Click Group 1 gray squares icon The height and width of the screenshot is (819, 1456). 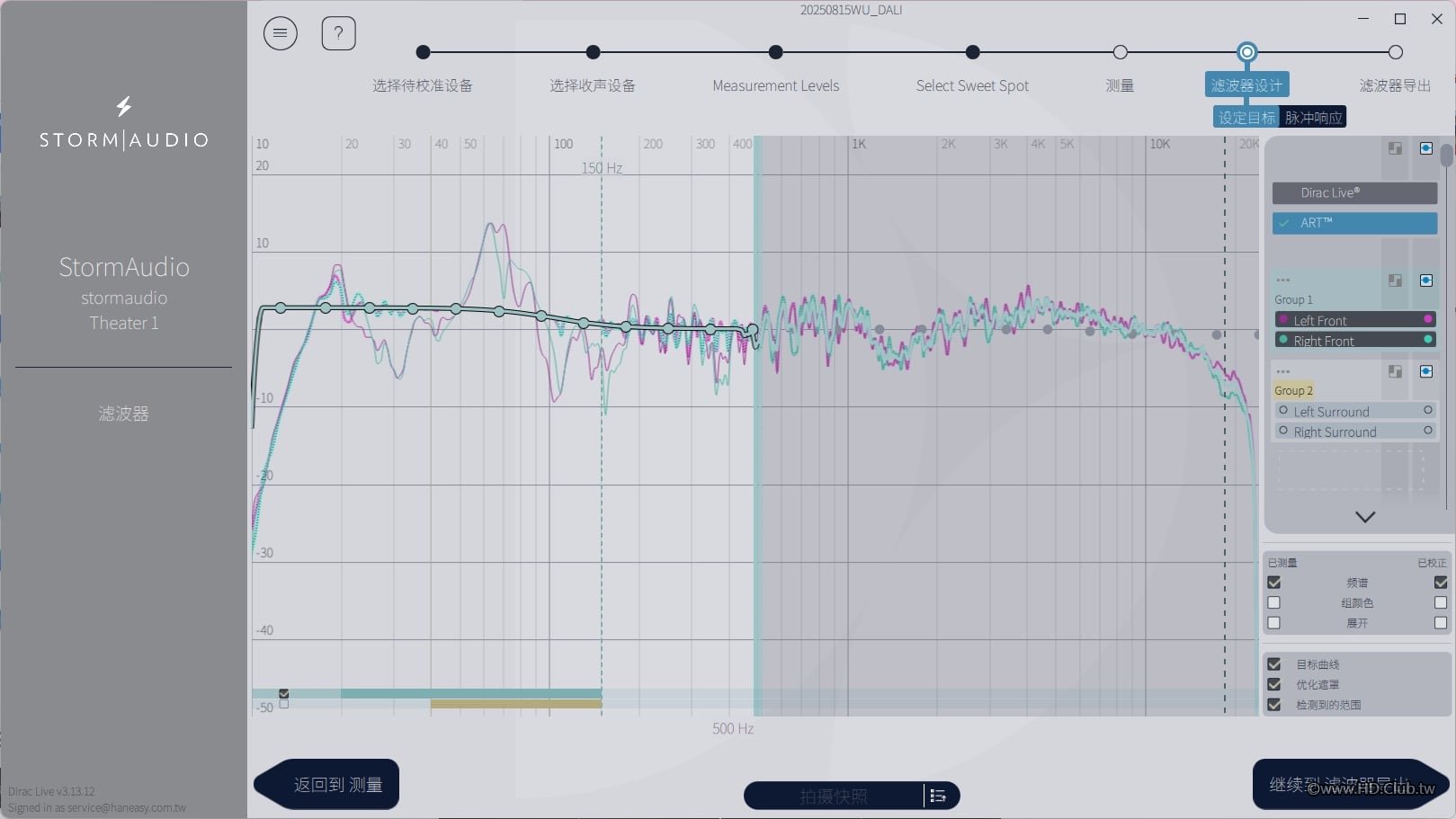[1395, 280]
